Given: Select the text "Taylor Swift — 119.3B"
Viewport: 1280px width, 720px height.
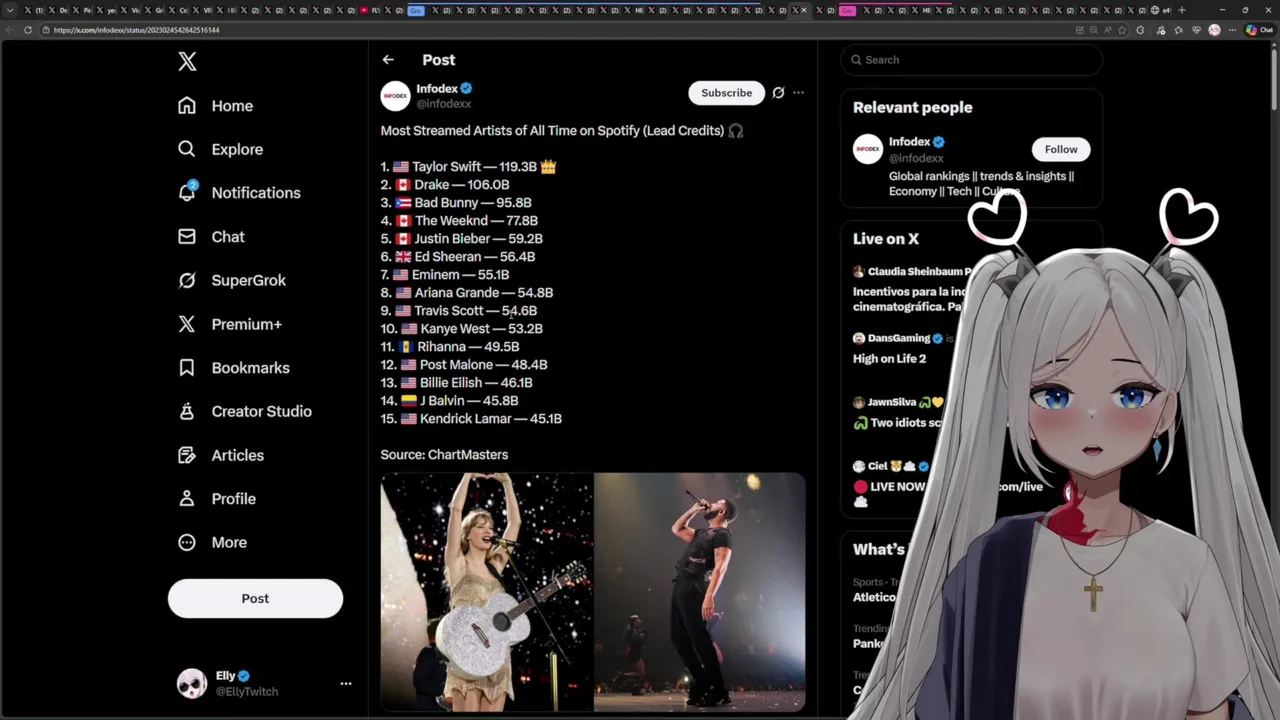Looking at the screenshot, I should pyautogui.click(x=474, y=167).
